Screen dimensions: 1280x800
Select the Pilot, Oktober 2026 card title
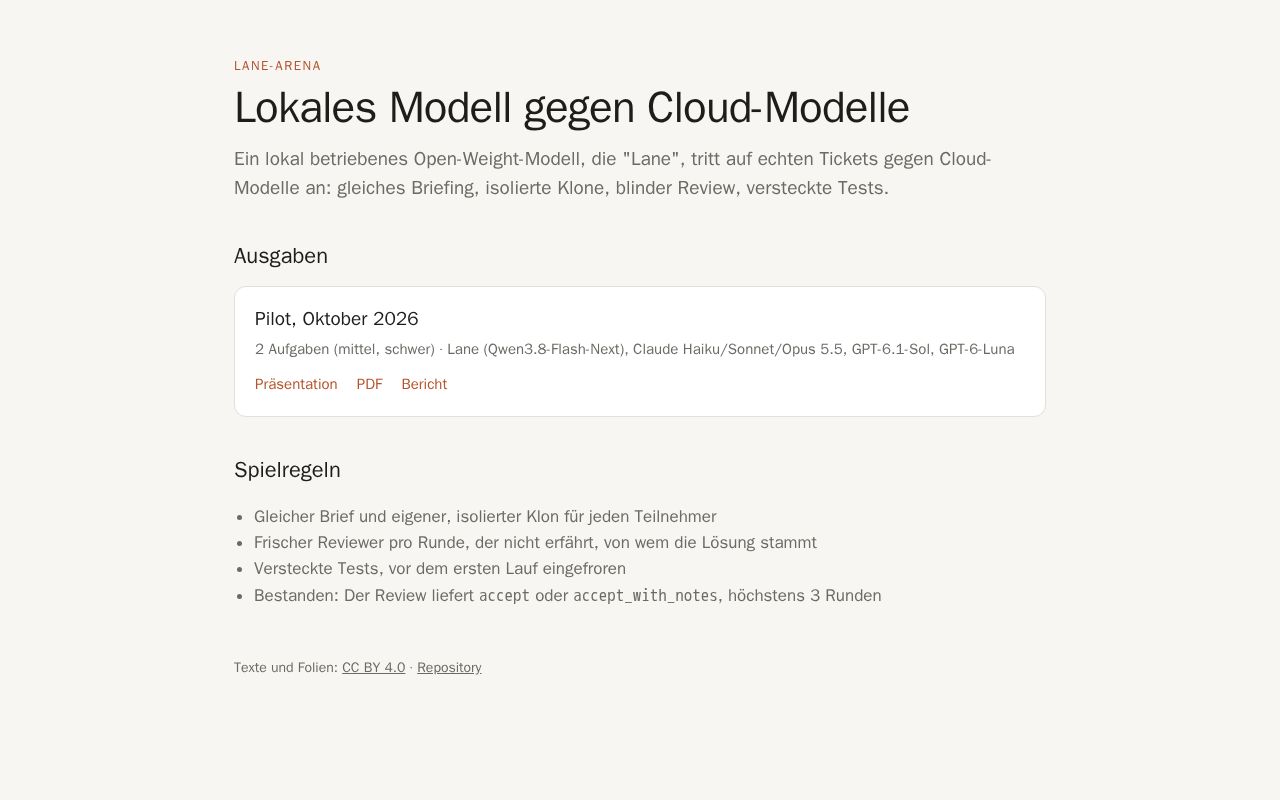point(336,319)
